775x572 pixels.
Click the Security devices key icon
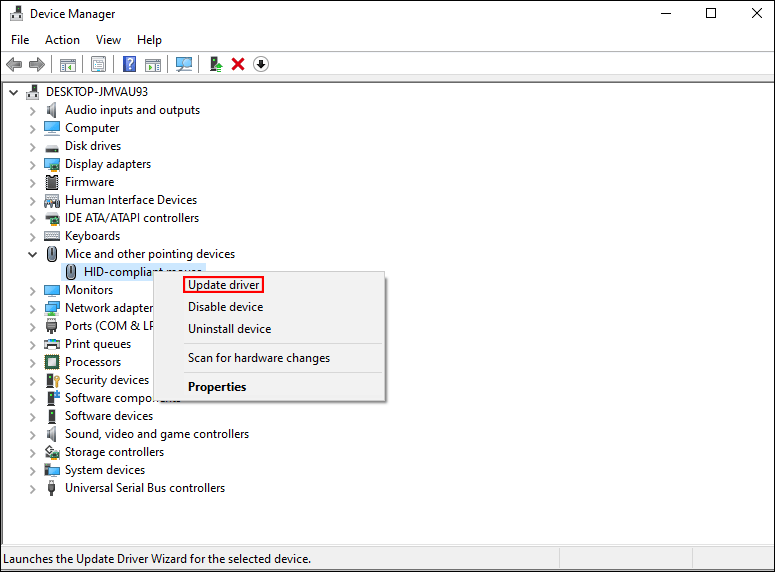(x=52, y=380)
